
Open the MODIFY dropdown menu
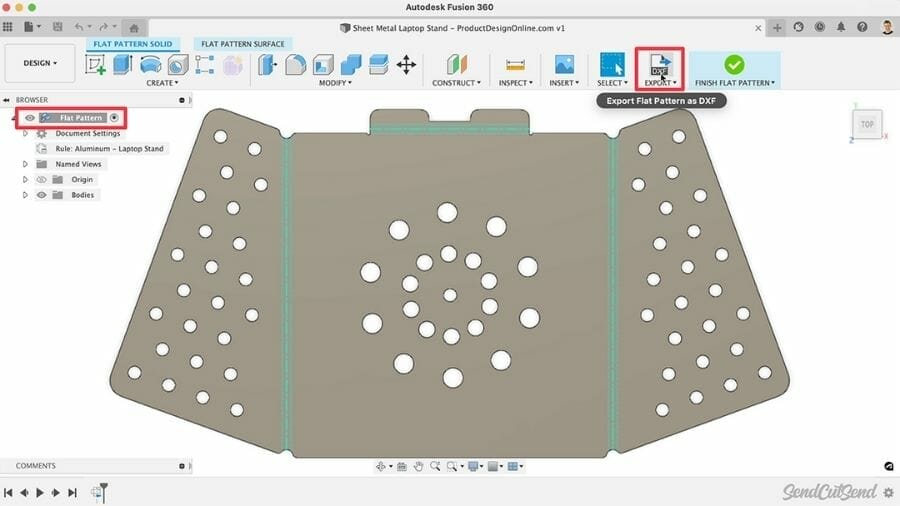pos(335,83)
